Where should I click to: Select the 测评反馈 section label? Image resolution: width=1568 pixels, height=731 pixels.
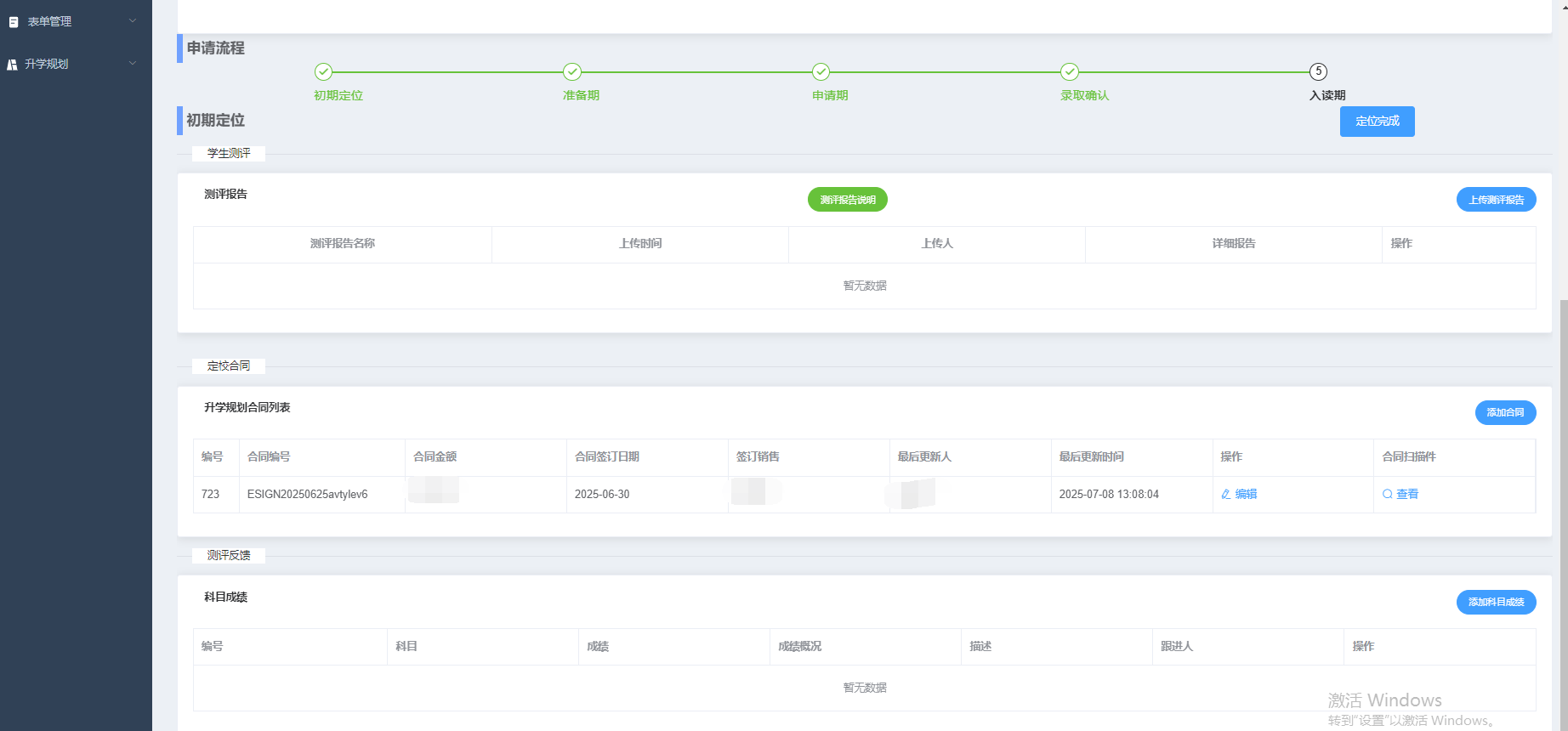click(229, 556)
